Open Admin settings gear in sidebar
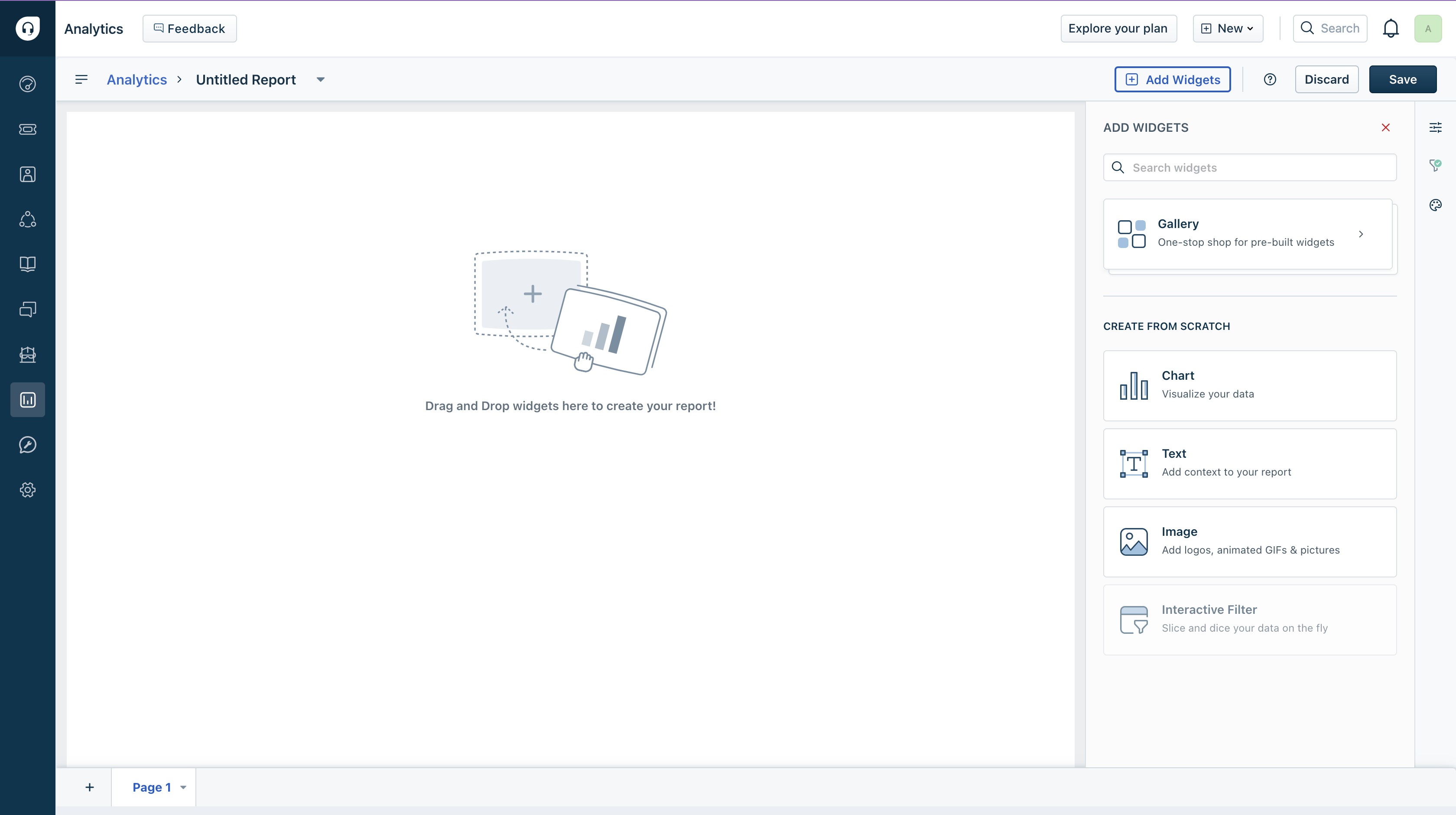Viewport: 1456px width, 815px height. coord(27,490)
